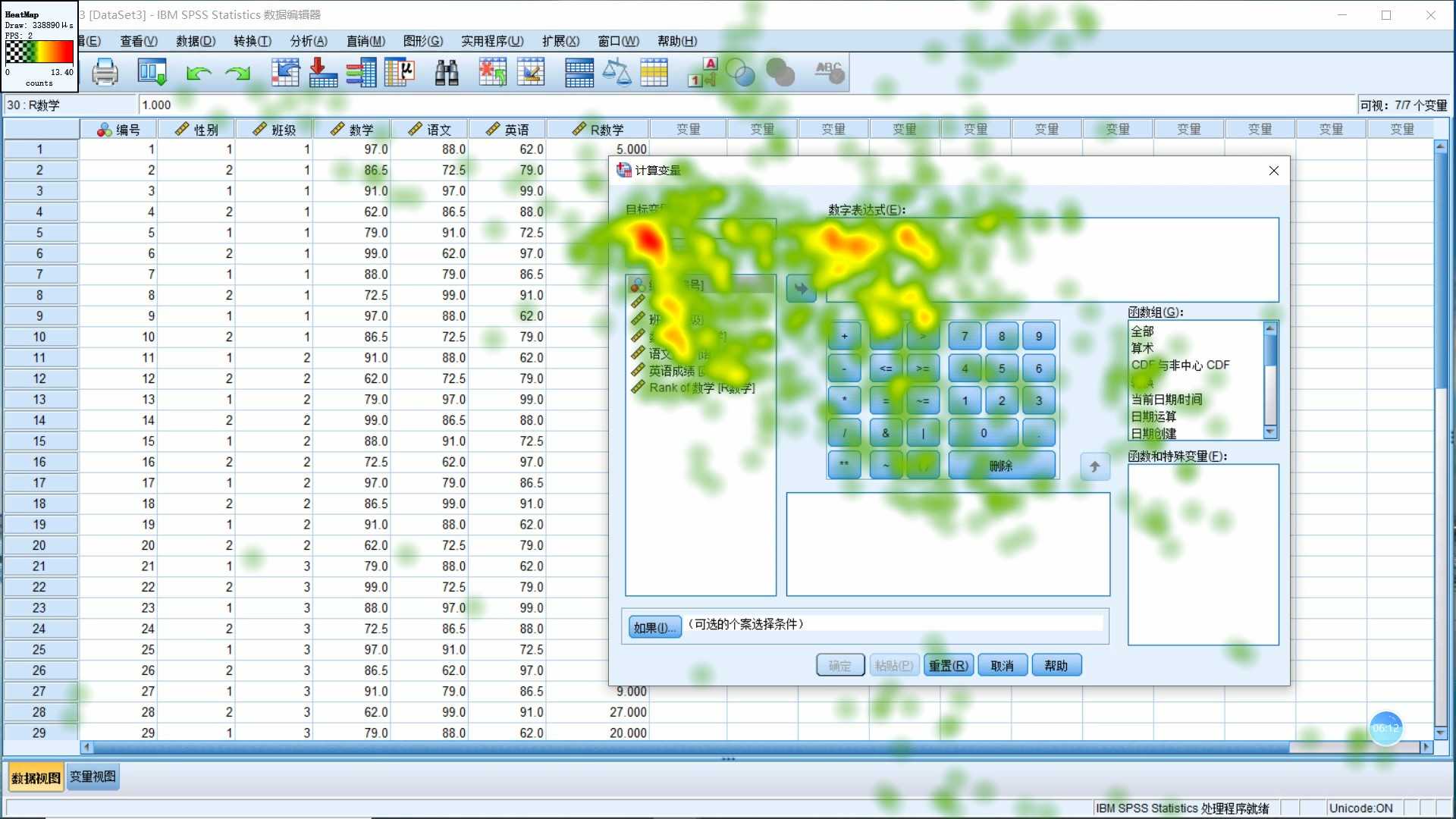
Task: Click the Value Labels toolbar icon
Action: (x=701, y=73)
